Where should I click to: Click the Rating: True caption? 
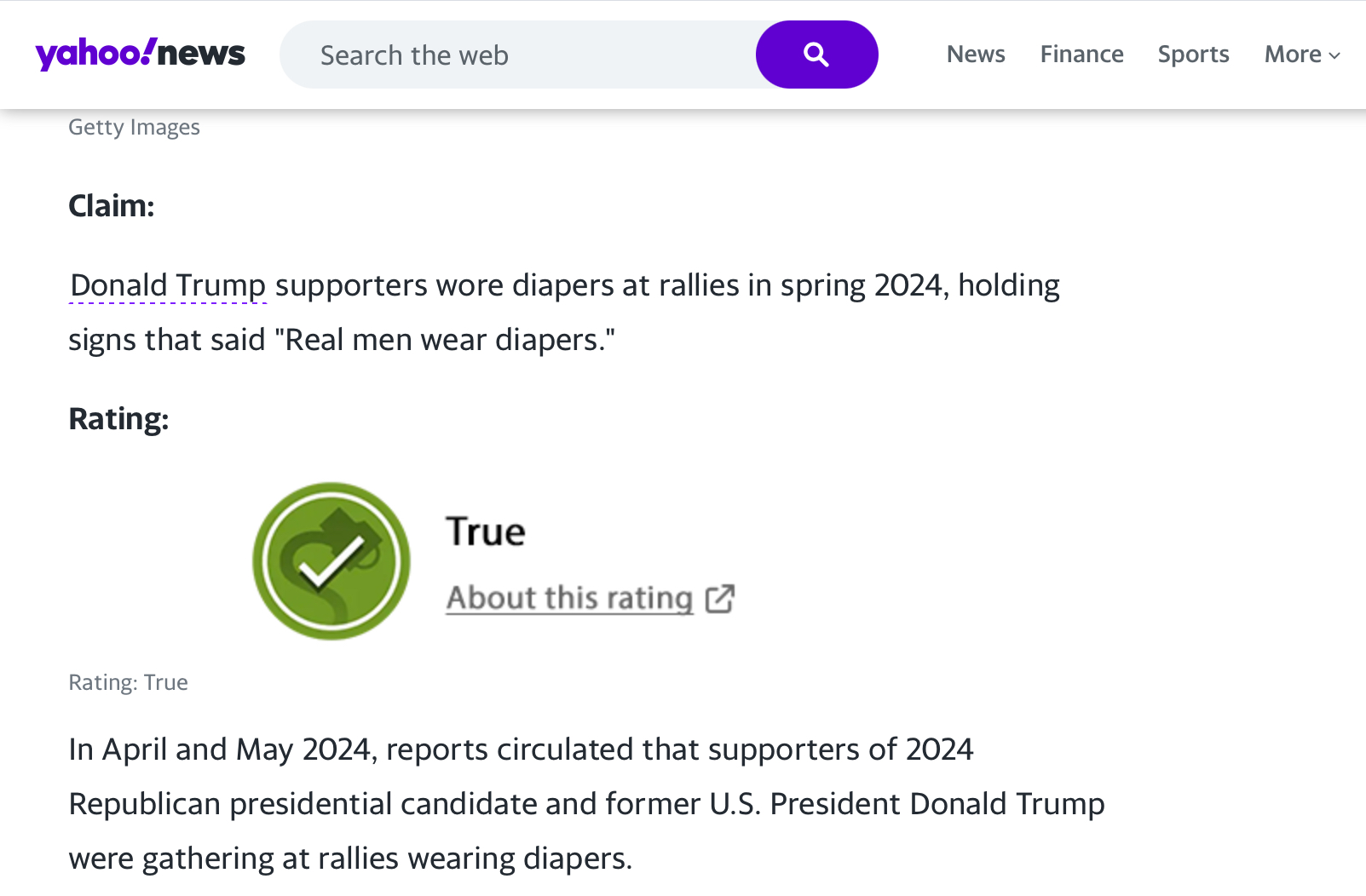(x=128, y=682)
